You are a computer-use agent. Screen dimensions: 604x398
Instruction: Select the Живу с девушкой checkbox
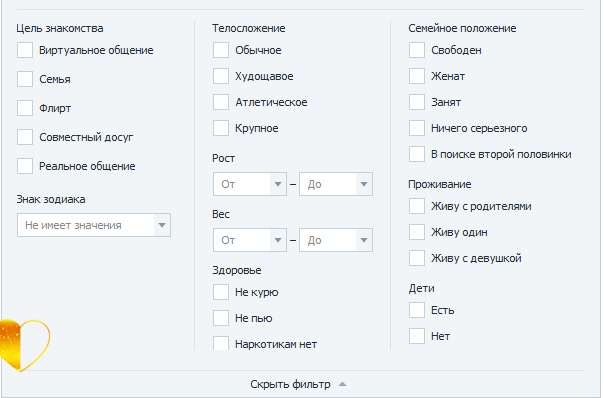point(417,258)
